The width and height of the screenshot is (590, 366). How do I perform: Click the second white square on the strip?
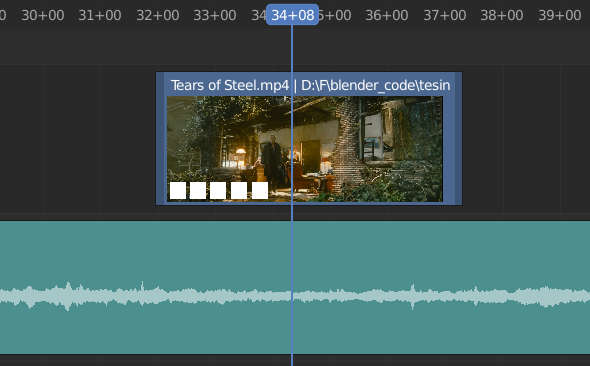pos(198,190)
